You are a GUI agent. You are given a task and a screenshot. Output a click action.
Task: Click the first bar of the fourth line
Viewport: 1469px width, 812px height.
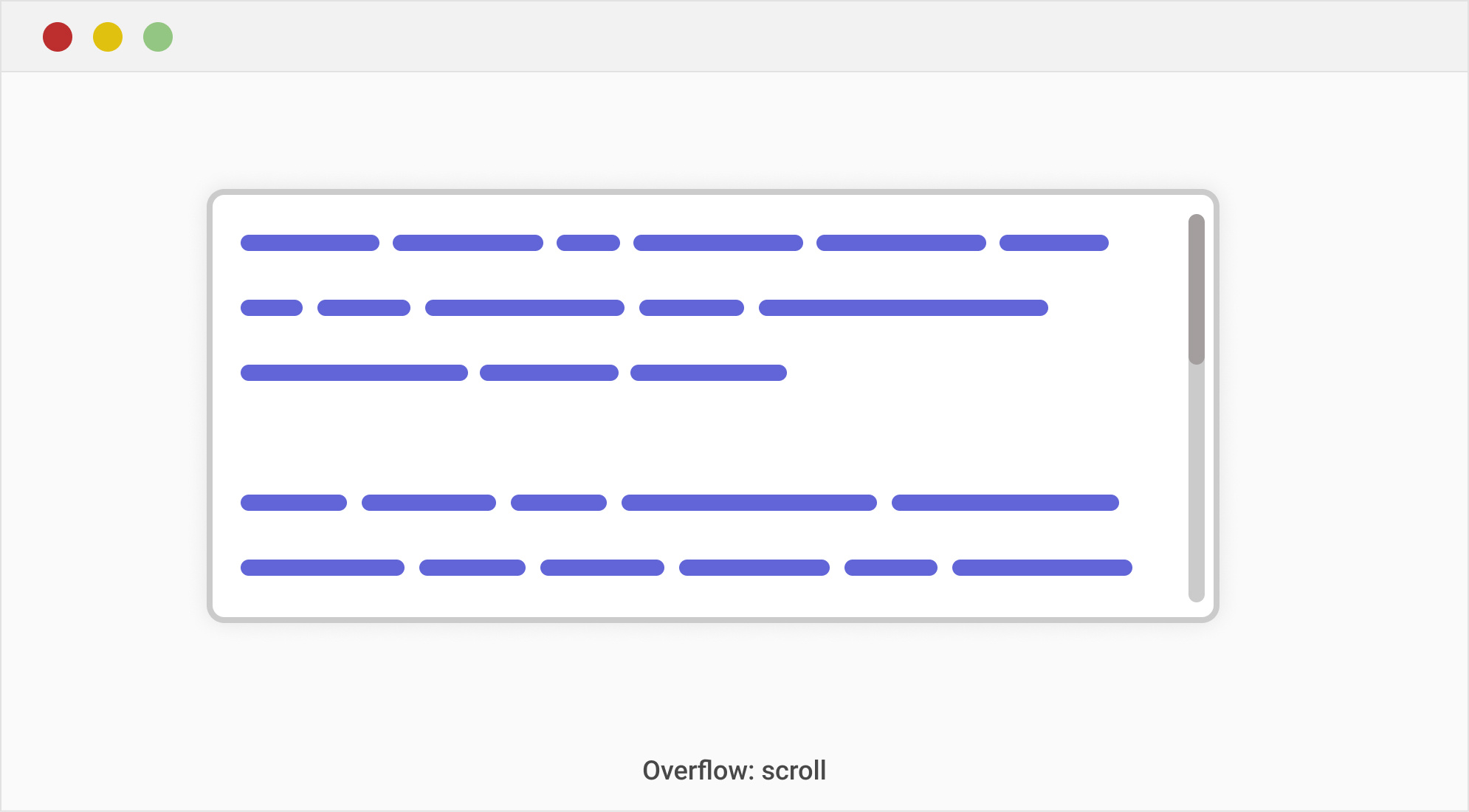[x=294, y=503]
